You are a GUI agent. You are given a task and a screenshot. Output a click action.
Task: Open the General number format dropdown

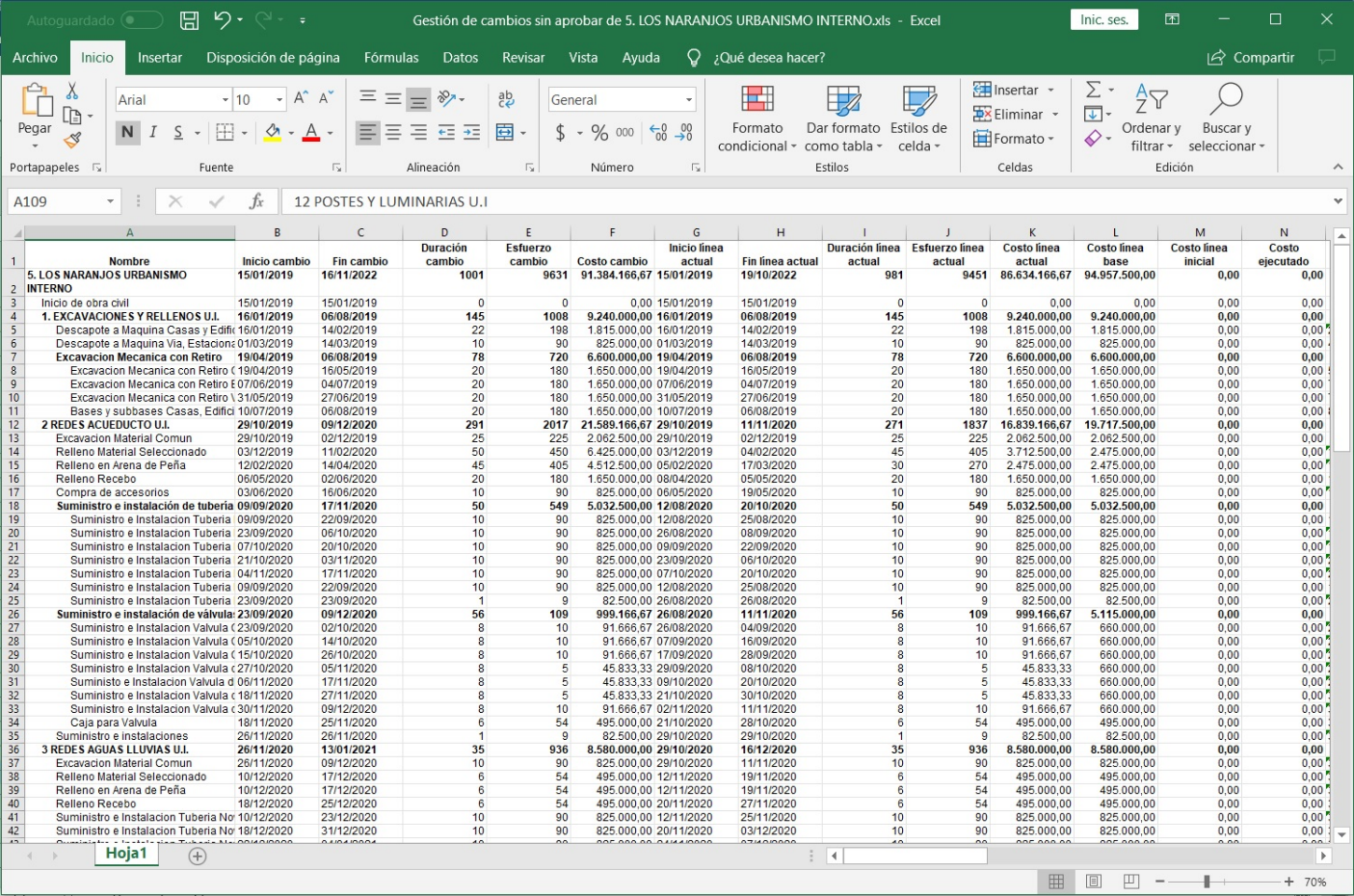point(689,99)
